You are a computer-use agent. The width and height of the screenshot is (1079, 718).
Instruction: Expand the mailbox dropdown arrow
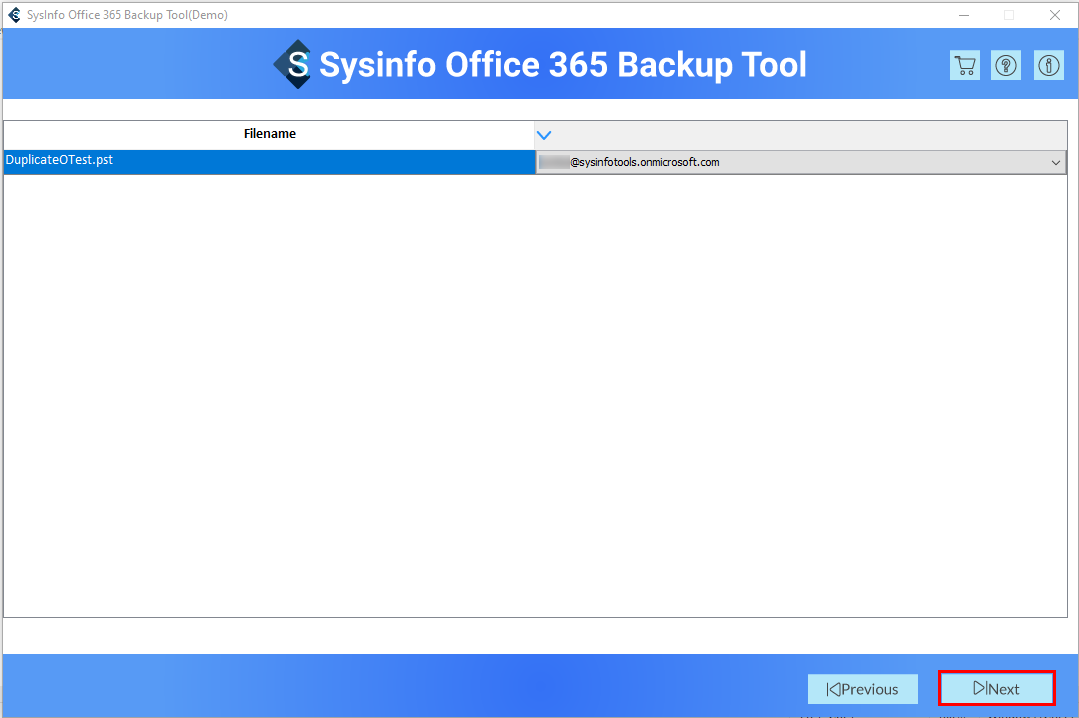pos(1055,162)
